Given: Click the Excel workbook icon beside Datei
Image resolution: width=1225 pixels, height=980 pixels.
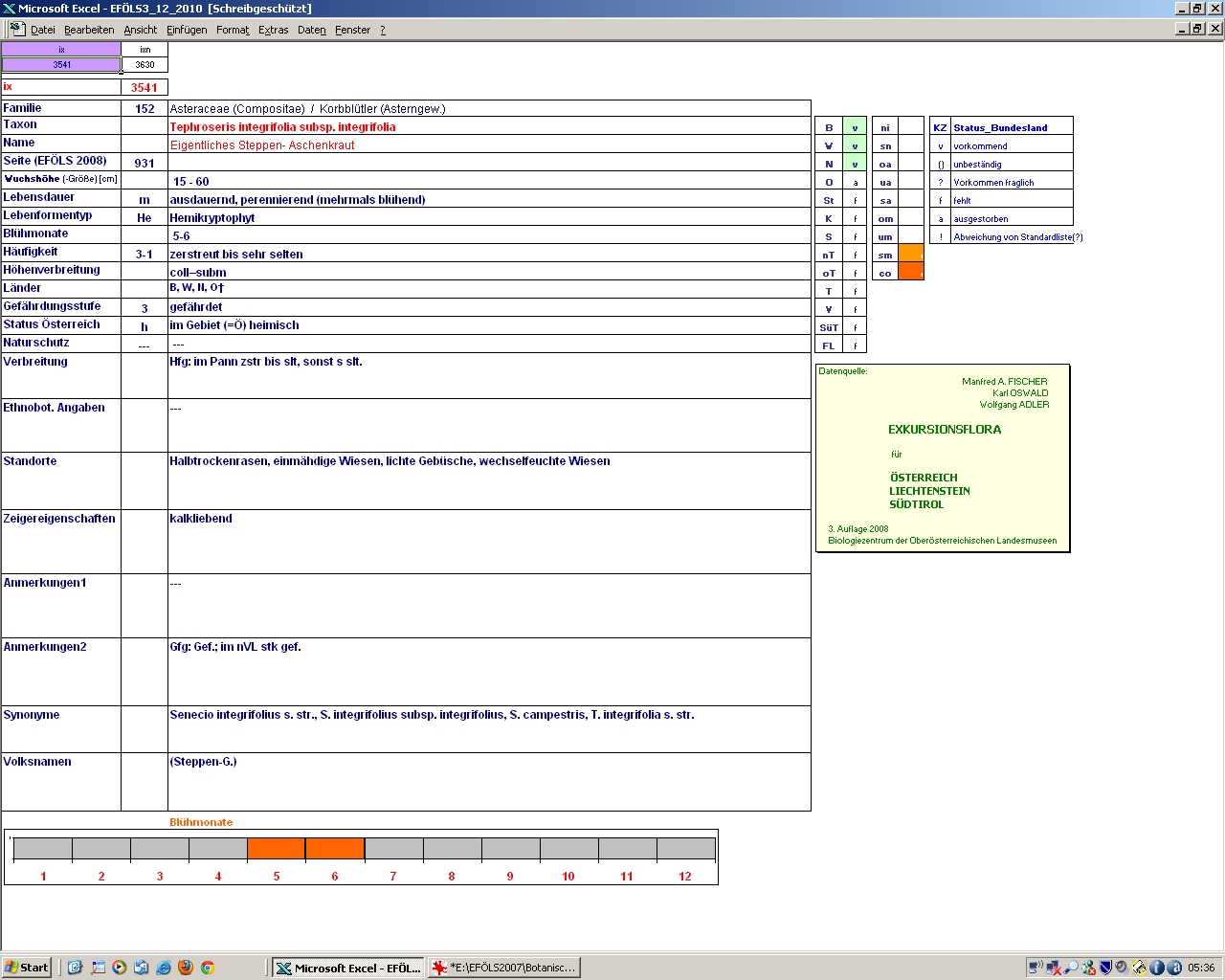Looking at the screenshot, I should pyautogui.click(x=17, y=30).
